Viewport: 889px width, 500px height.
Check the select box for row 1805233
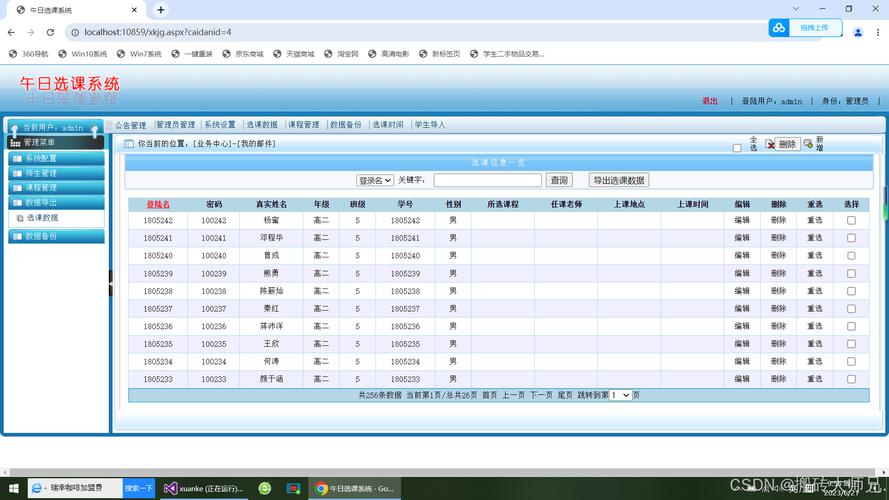pyautogui.click(x=851, y=379)
